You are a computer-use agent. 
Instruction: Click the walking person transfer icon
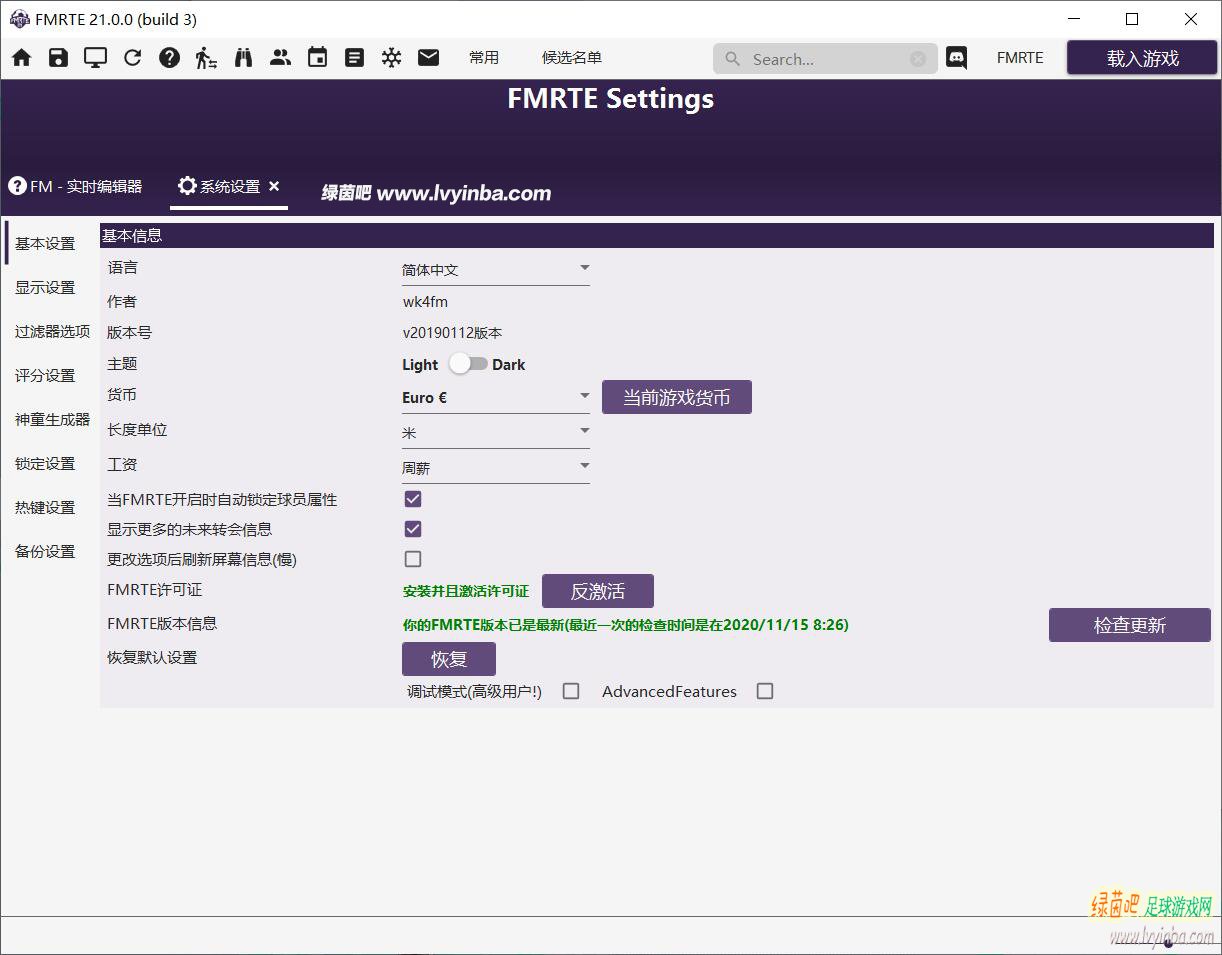coord(206,58)
